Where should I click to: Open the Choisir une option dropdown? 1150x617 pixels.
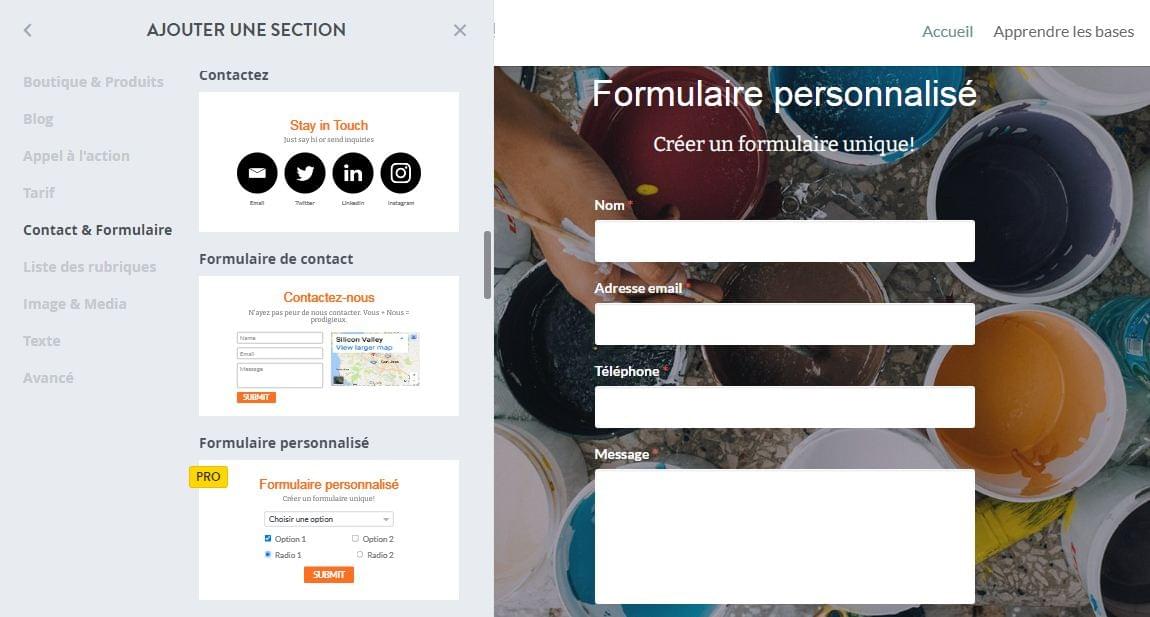[329, 519]
